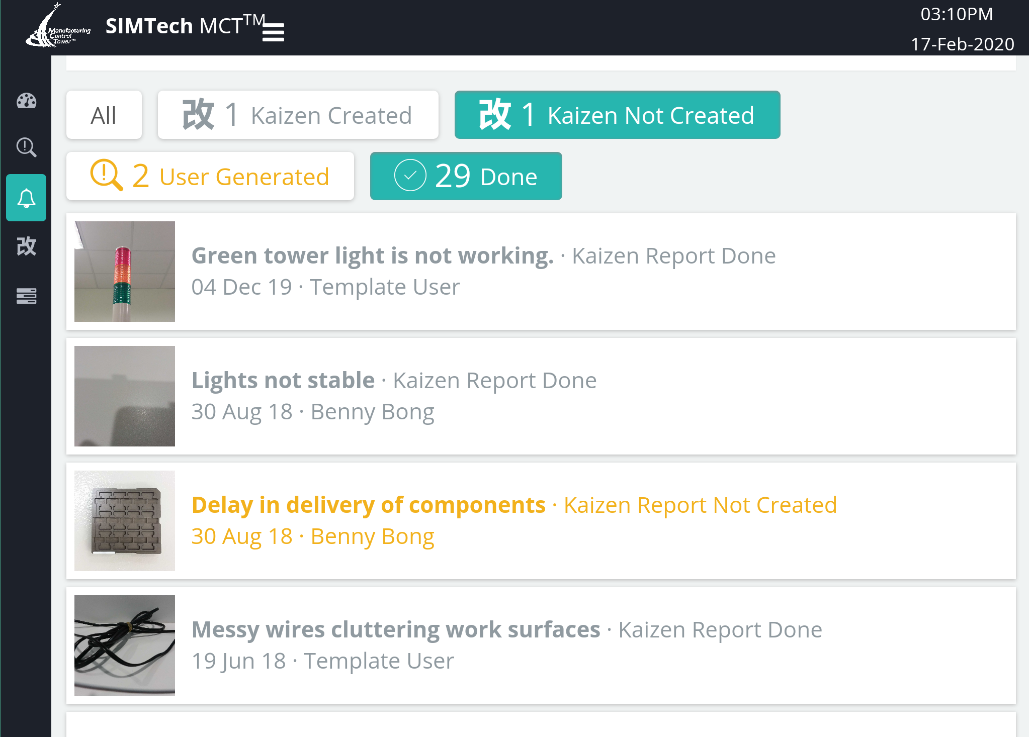Open the green tower light photo thumbnail

coord(125,271)
